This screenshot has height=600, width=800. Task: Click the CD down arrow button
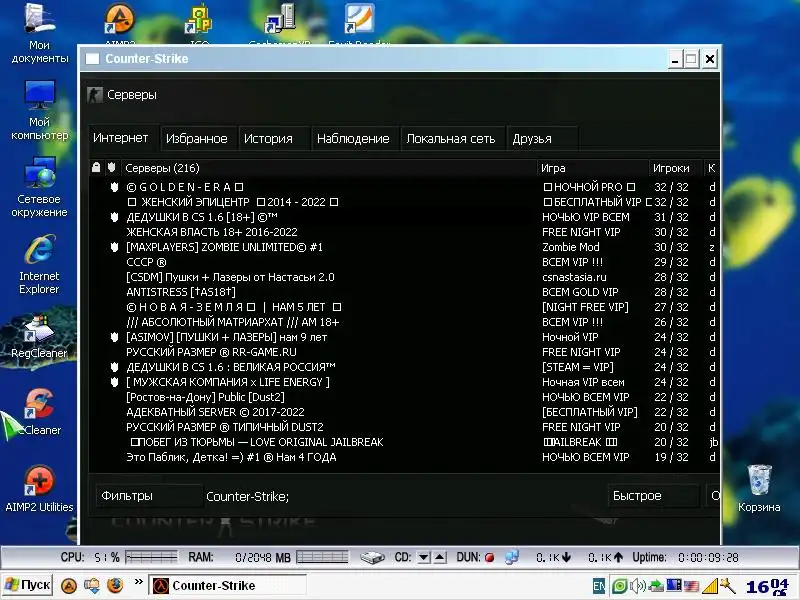(423, 558)
